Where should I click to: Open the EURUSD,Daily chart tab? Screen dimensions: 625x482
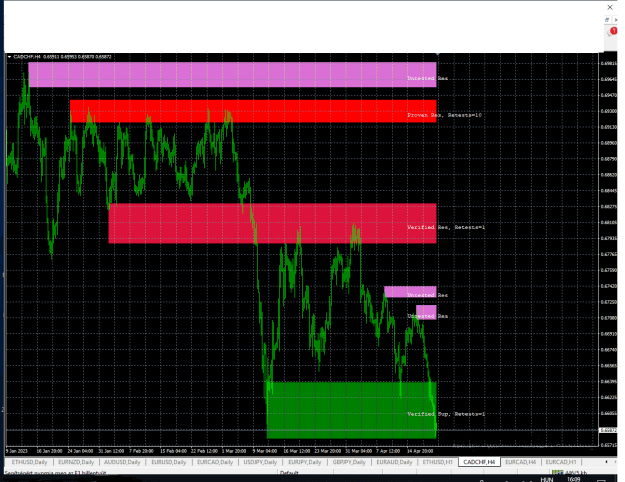coord(169,462)
